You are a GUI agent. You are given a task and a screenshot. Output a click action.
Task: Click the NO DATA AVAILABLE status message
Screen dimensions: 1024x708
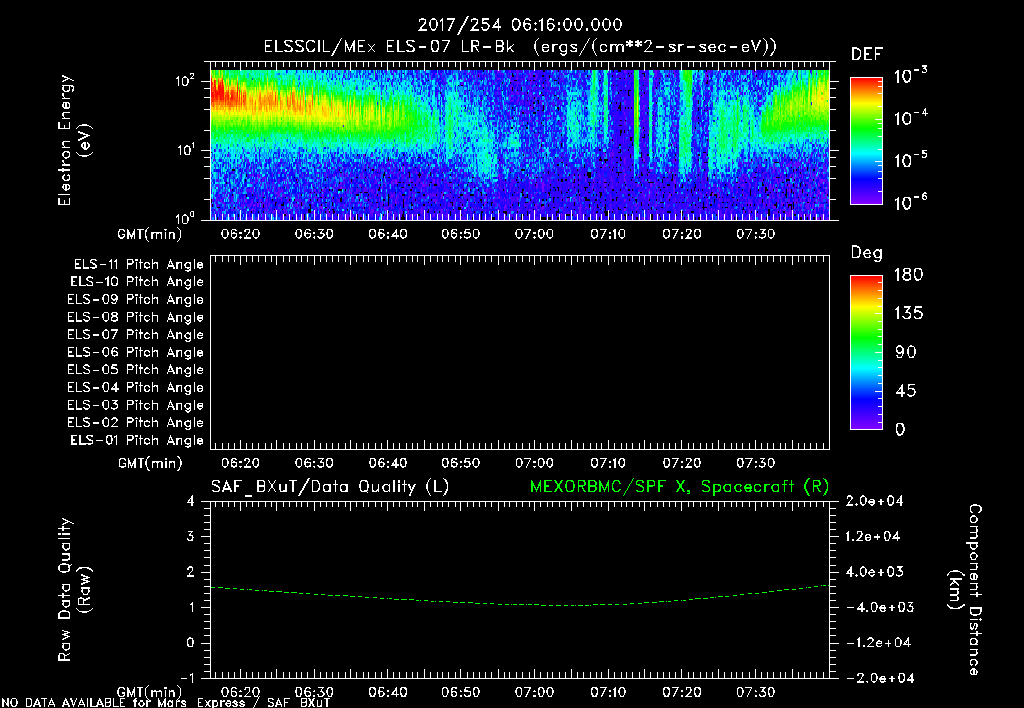(166, 702)
